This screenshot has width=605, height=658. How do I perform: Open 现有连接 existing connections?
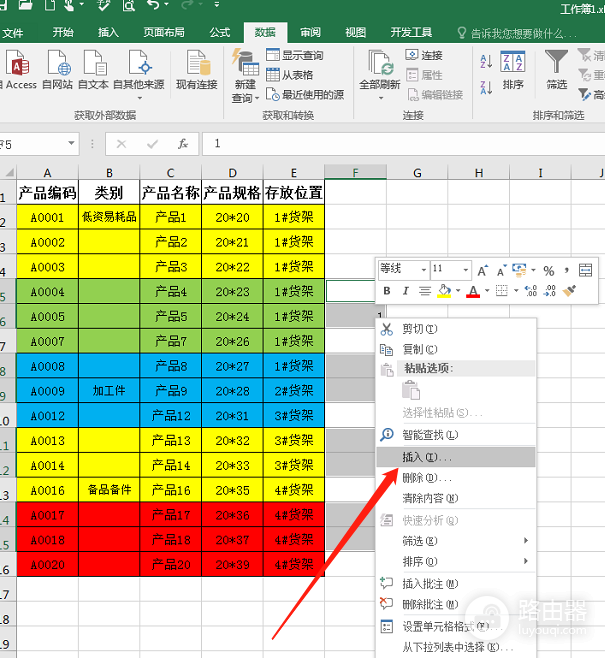[197, 70]
